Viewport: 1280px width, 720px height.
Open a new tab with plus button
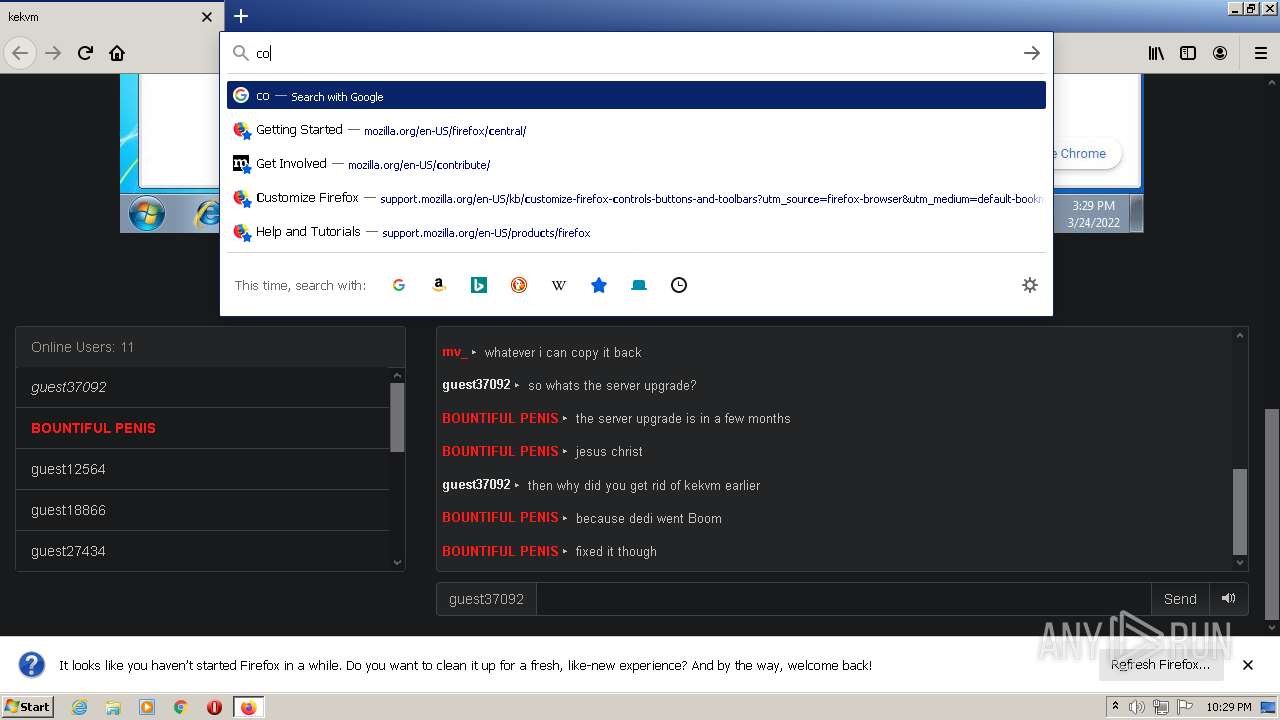tap(241, 16)
